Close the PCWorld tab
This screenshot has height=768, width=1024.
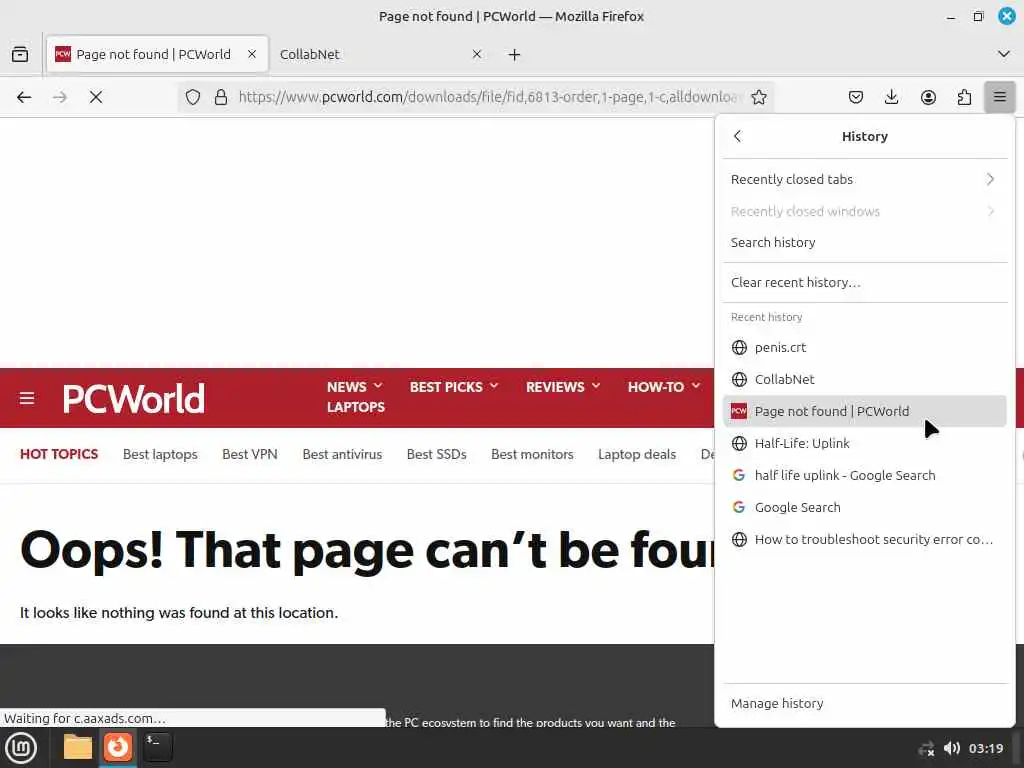pos(252,54)
